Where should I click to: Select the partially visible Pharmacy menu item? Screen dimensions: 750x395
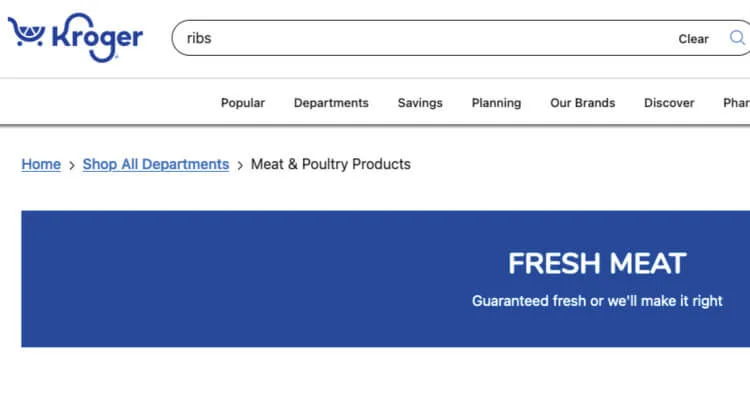tap(736, 103)
